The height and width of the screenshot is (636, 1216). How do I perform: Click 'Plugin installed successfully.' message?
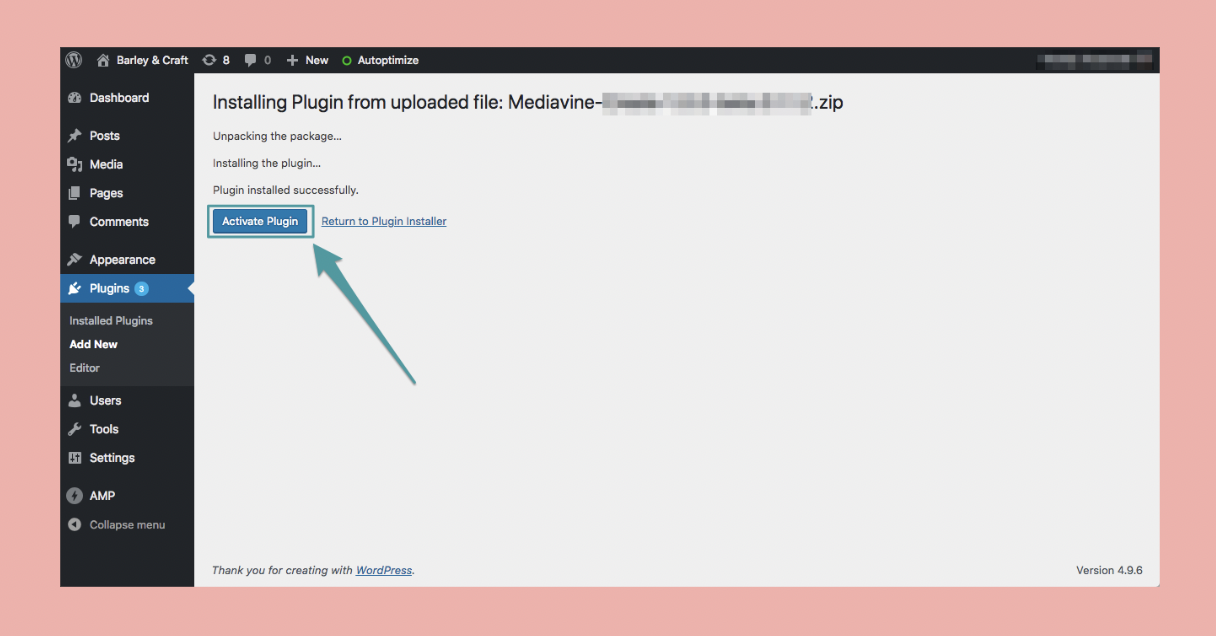[x=286, y=190]
